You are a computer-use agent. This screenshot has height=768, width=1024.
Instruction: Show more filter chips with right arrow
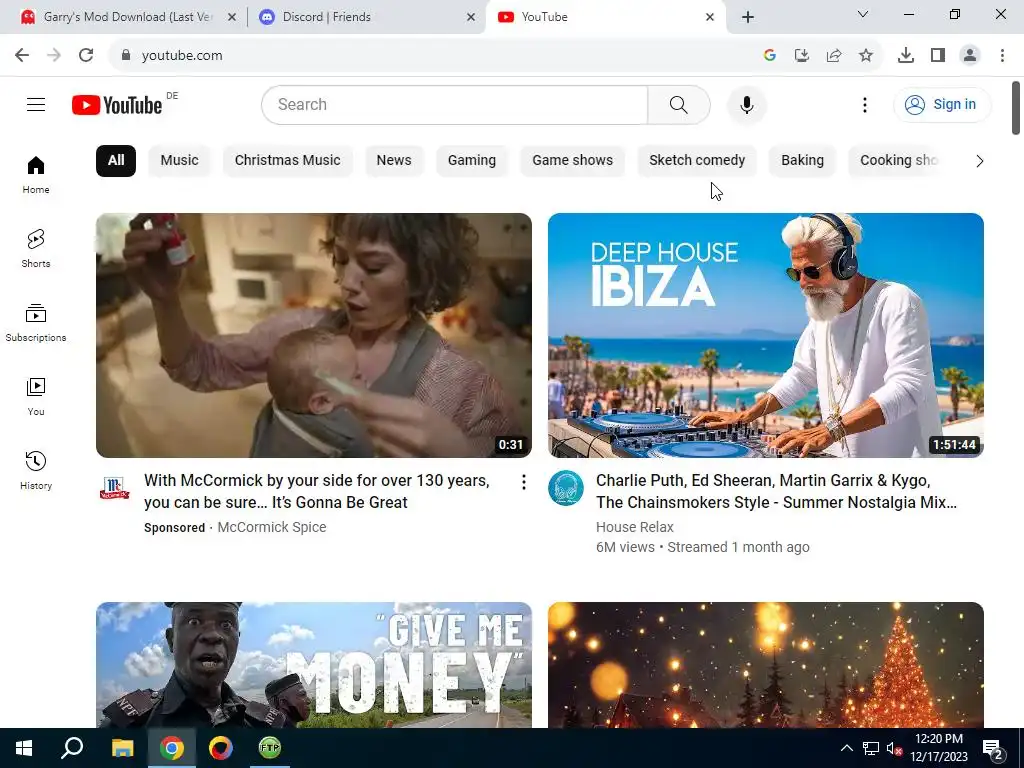(979, 161)
